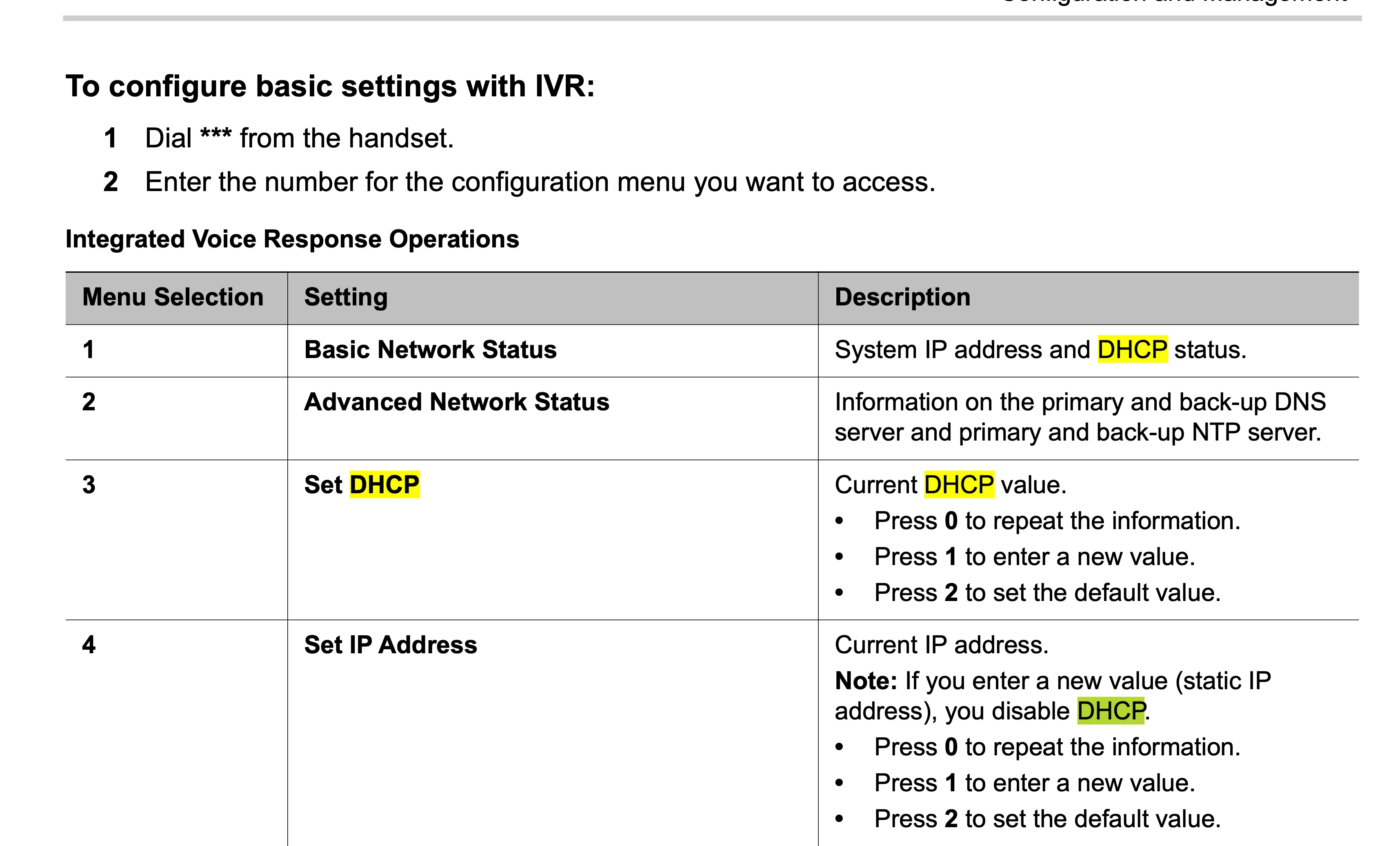
Task: Click menu selection number 2 in table
Action: point(89,402)
